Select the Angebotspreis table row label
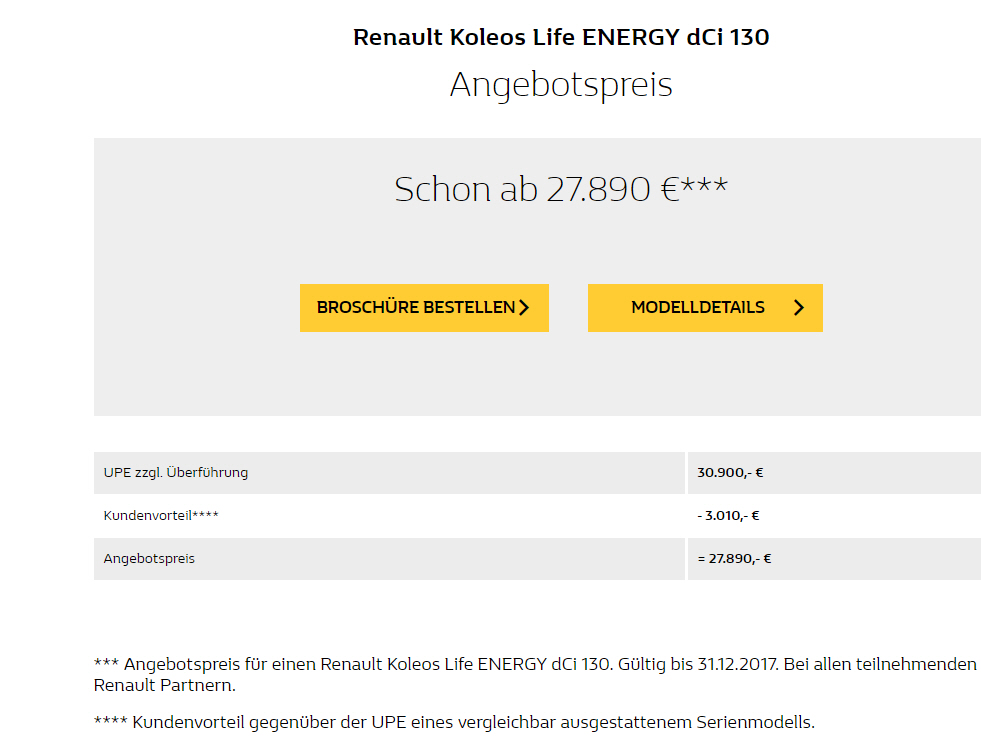This screenshot has width=981, height=754. coord(149,558)
